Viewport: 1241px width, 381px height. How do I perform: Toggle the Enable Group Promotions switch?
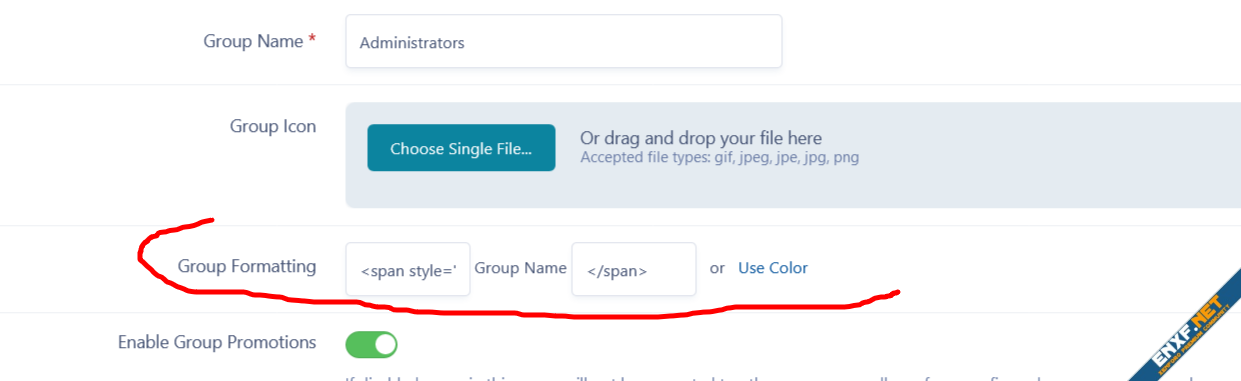click(371, 344)
